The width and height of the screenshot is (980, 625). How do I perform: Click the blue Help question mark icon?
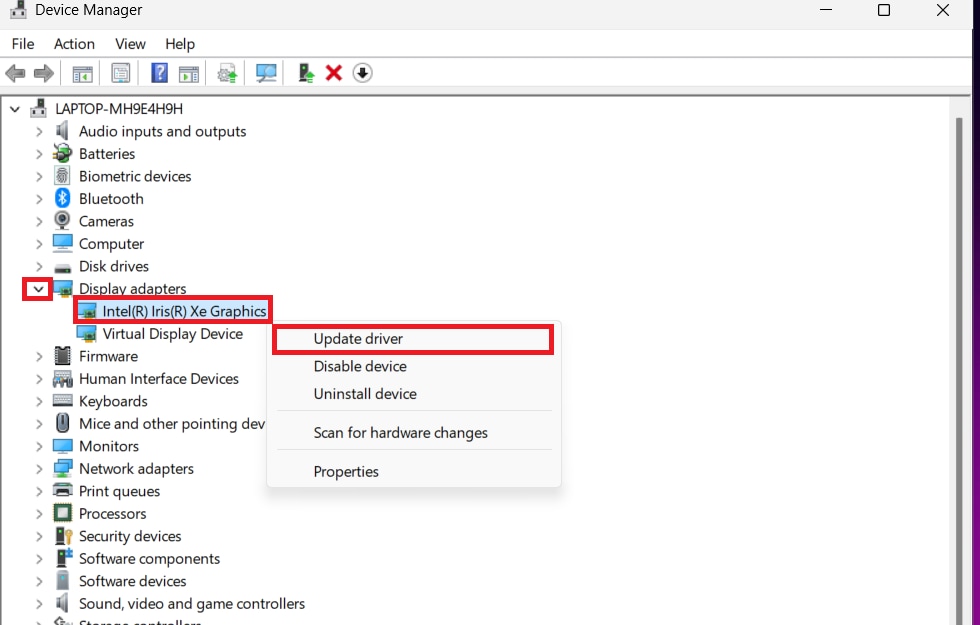[x=159, y=73]
